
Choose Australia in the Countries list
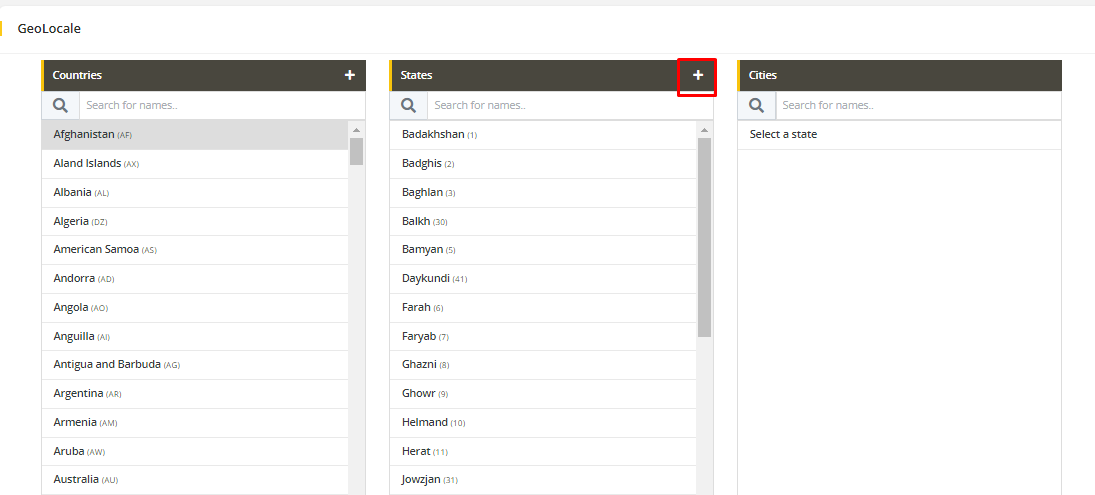76,479
